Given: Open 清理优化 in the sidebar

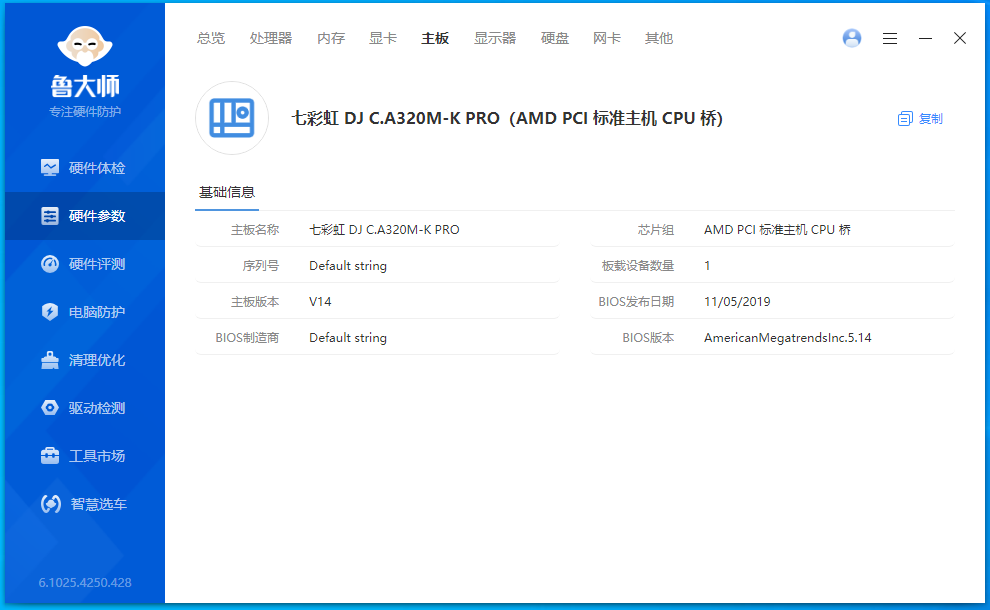Looking at the screenshot, I should tap(85, 360).
